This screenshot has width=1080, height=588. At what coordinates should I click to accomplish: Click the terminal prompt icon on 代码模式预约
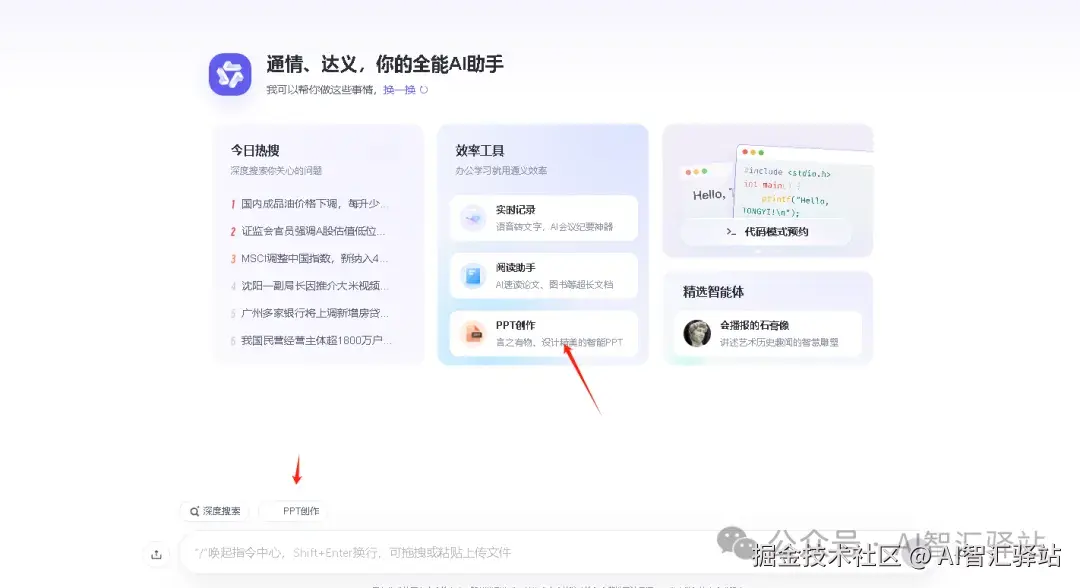click(732, 232)
